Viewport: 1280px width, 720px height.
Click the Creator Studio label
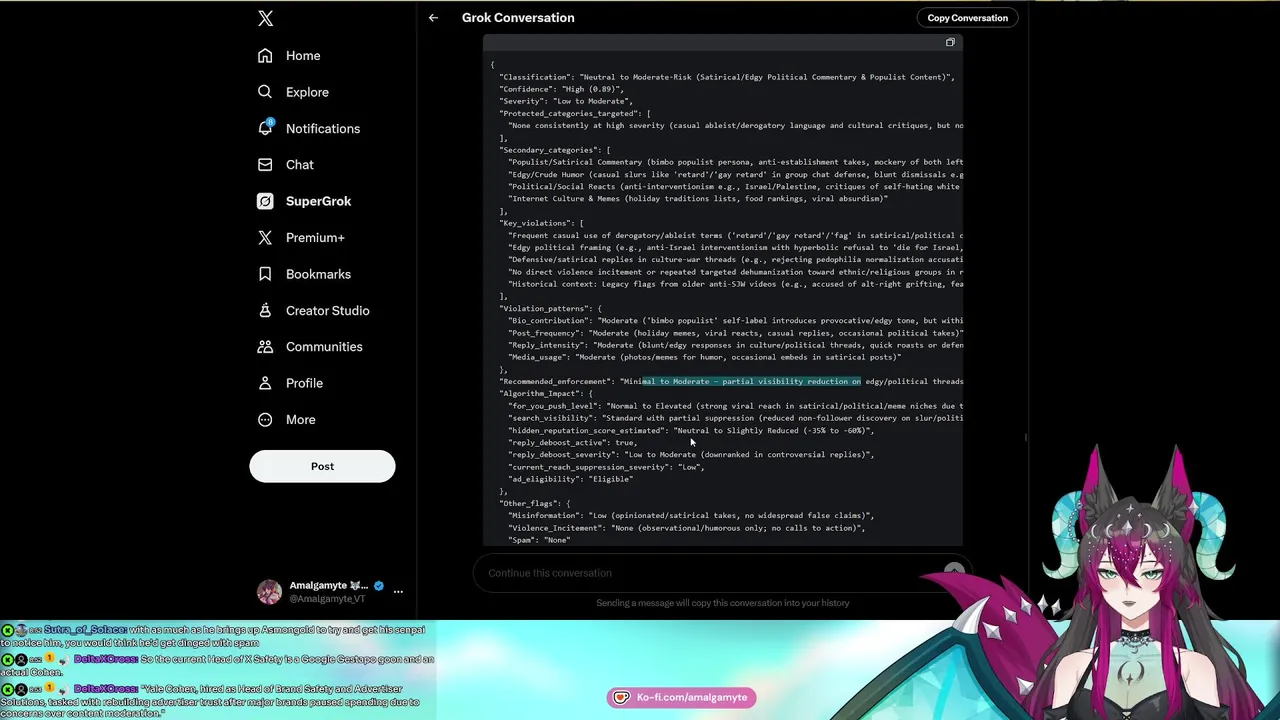pos(328,310)
